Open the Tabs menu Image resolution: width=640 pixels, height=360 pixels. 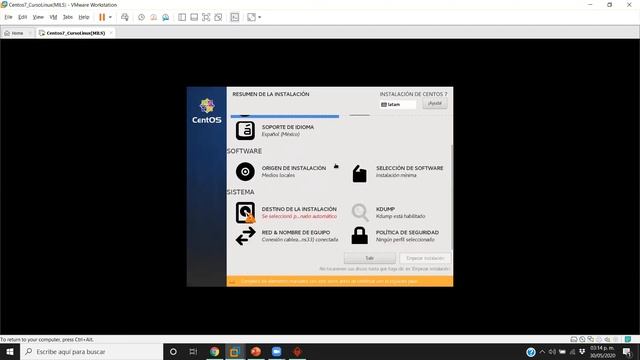(x=68, y=17)
